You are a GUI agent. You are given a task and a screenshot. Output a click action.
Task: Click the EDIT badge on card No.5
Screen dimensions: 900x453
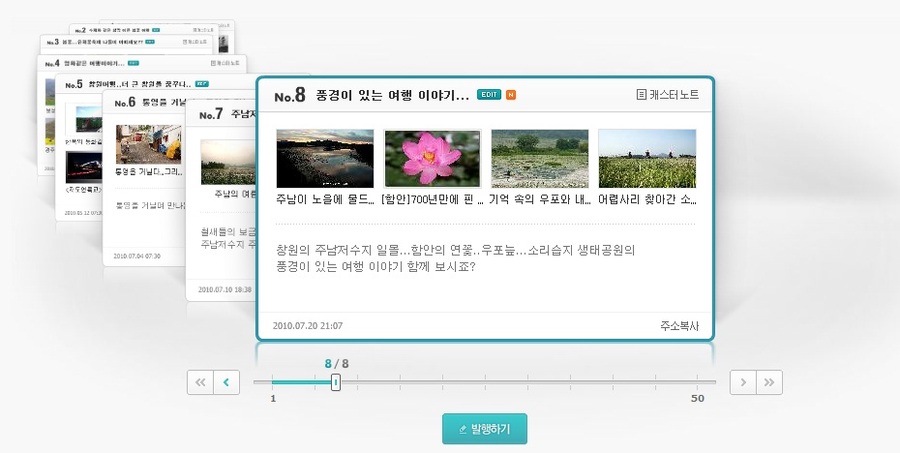point(201,84)
